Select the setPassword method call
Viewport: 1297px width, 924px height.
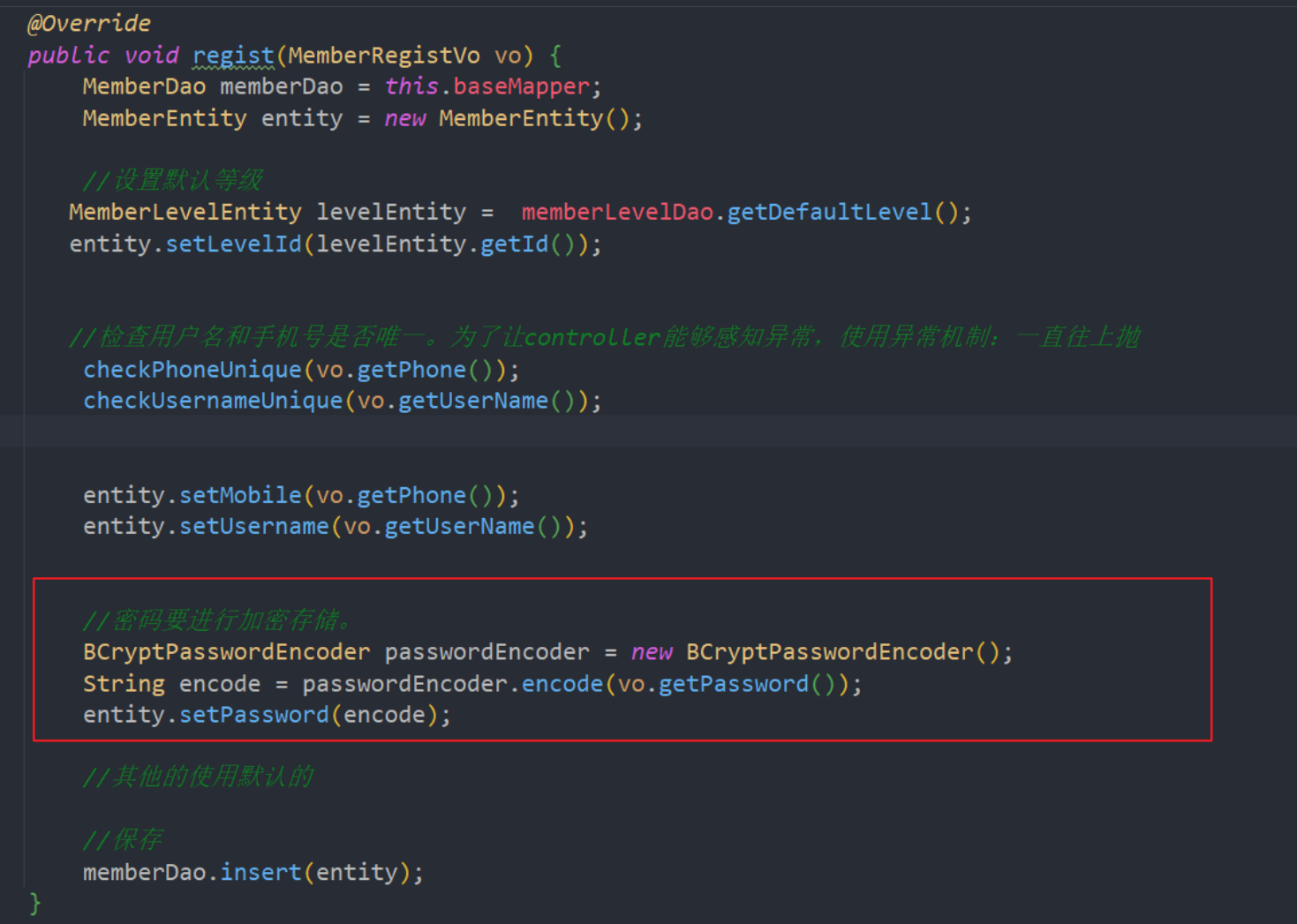pyautogui.click(x=254, y=715)
